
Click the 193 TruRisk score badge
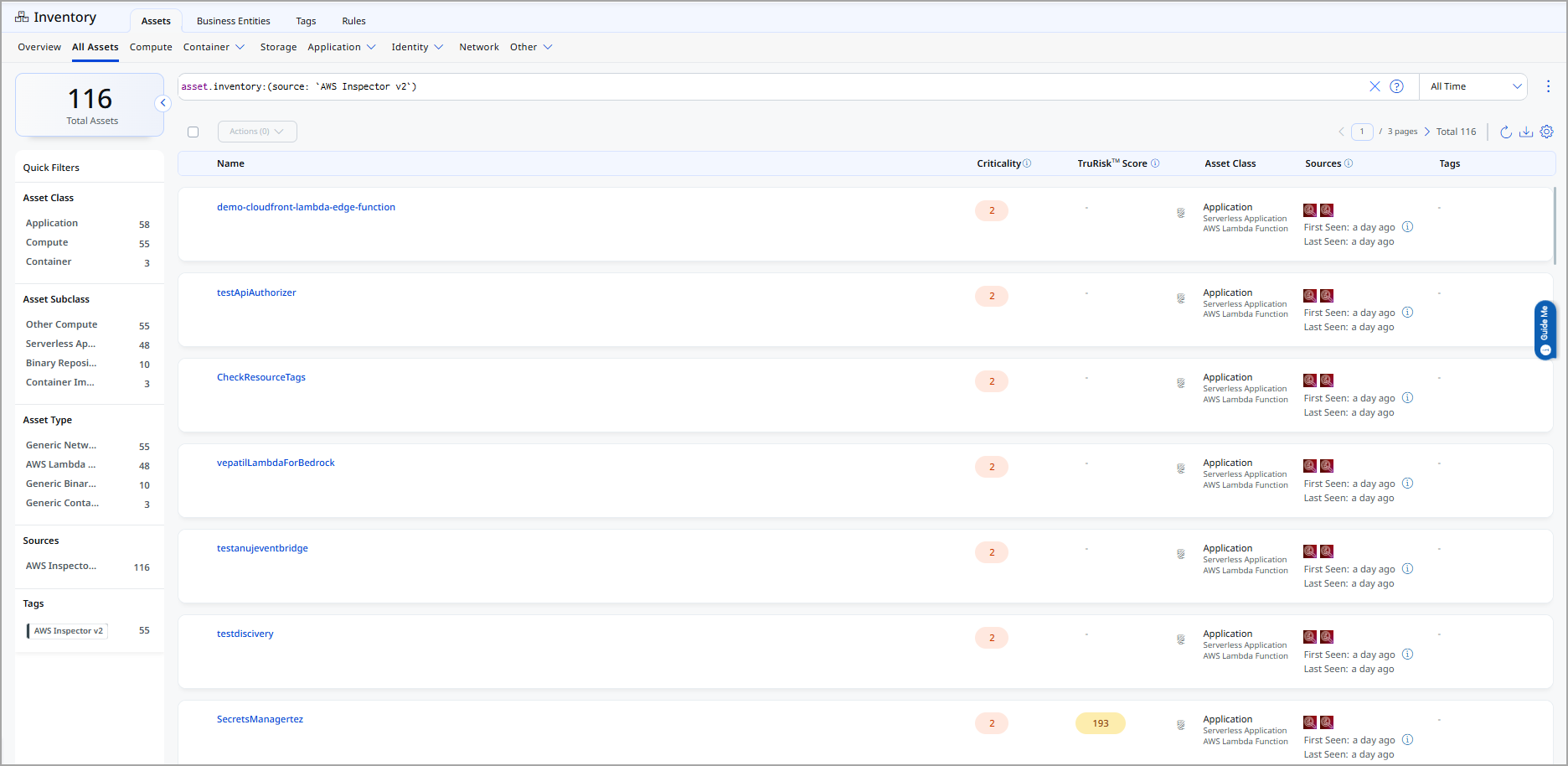[x=1100, y=723]
